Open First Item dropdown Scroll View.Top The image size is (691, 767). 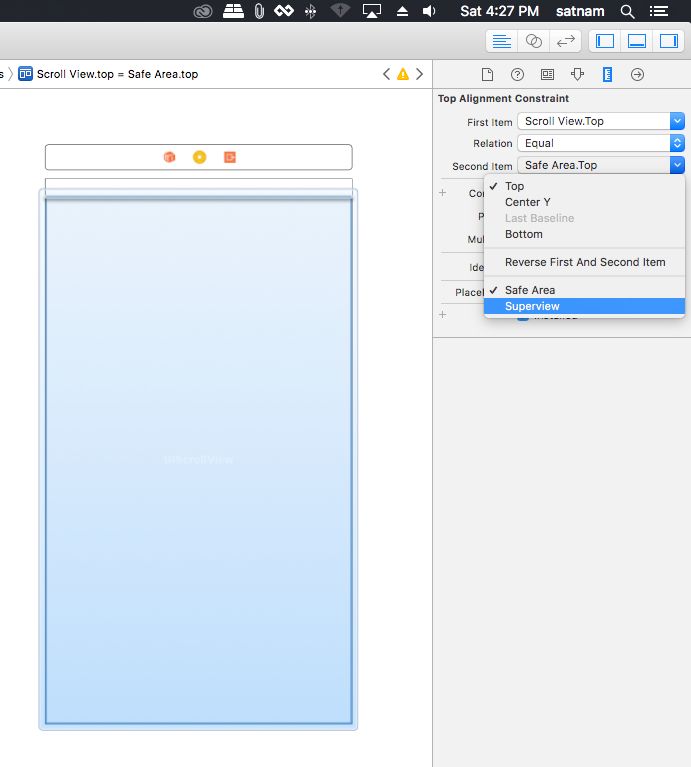tap(601, 121)
